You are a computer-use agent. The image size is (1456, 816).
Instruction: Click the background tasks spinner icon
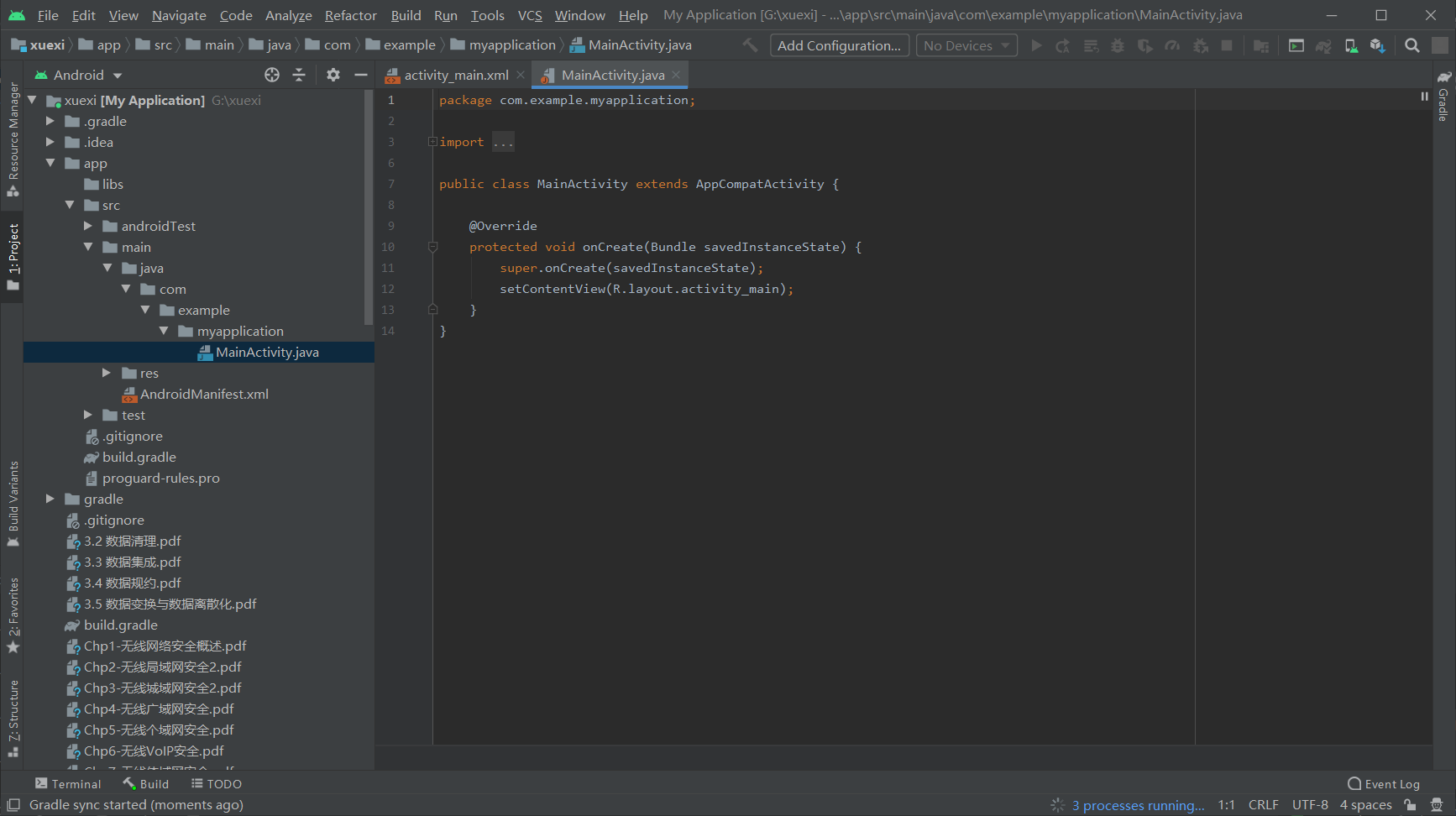[1057, 805]
